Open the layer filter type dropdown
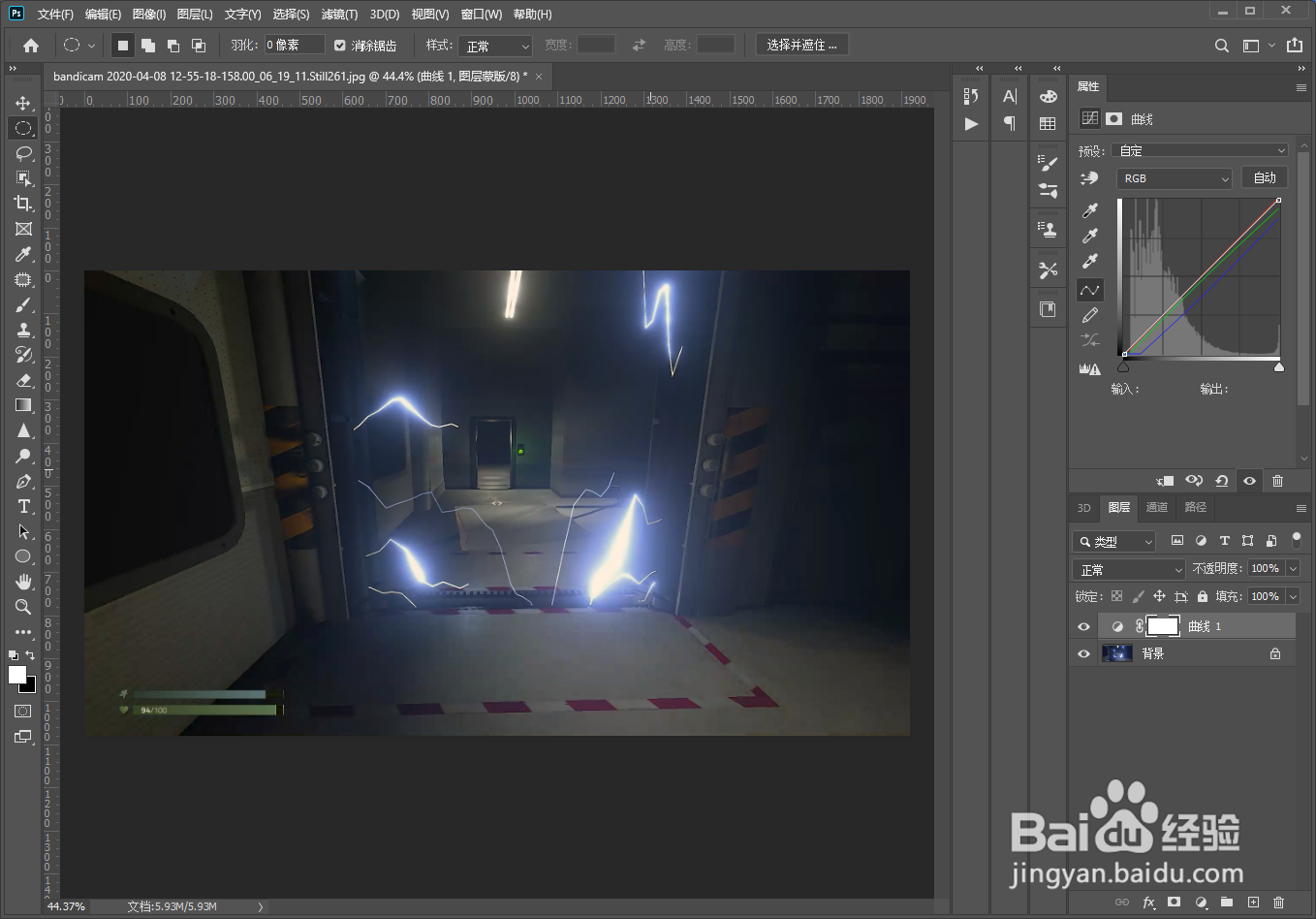 click(1114, 541)
